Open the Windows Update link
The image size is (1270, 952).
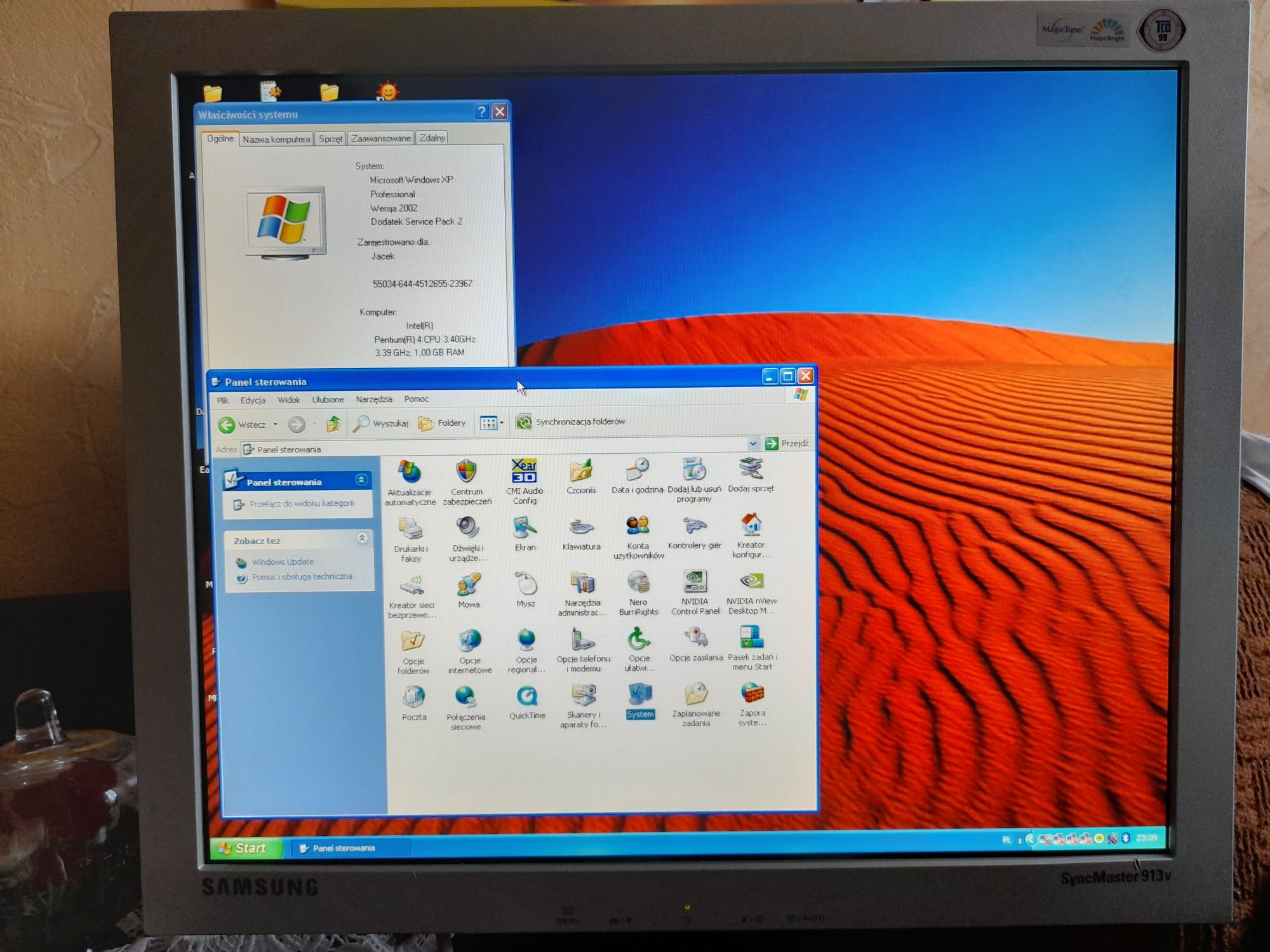coord(283,562)
